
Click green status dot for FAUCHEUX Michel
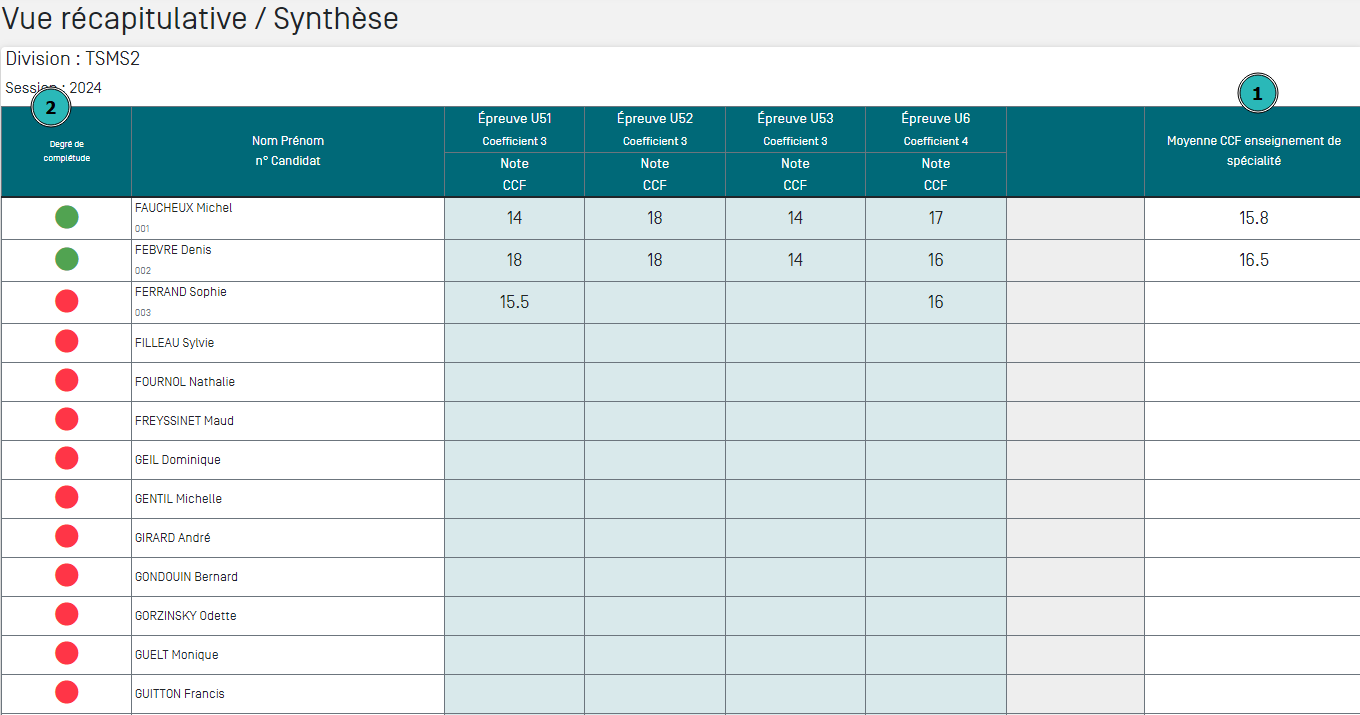(x=66, y=217)
